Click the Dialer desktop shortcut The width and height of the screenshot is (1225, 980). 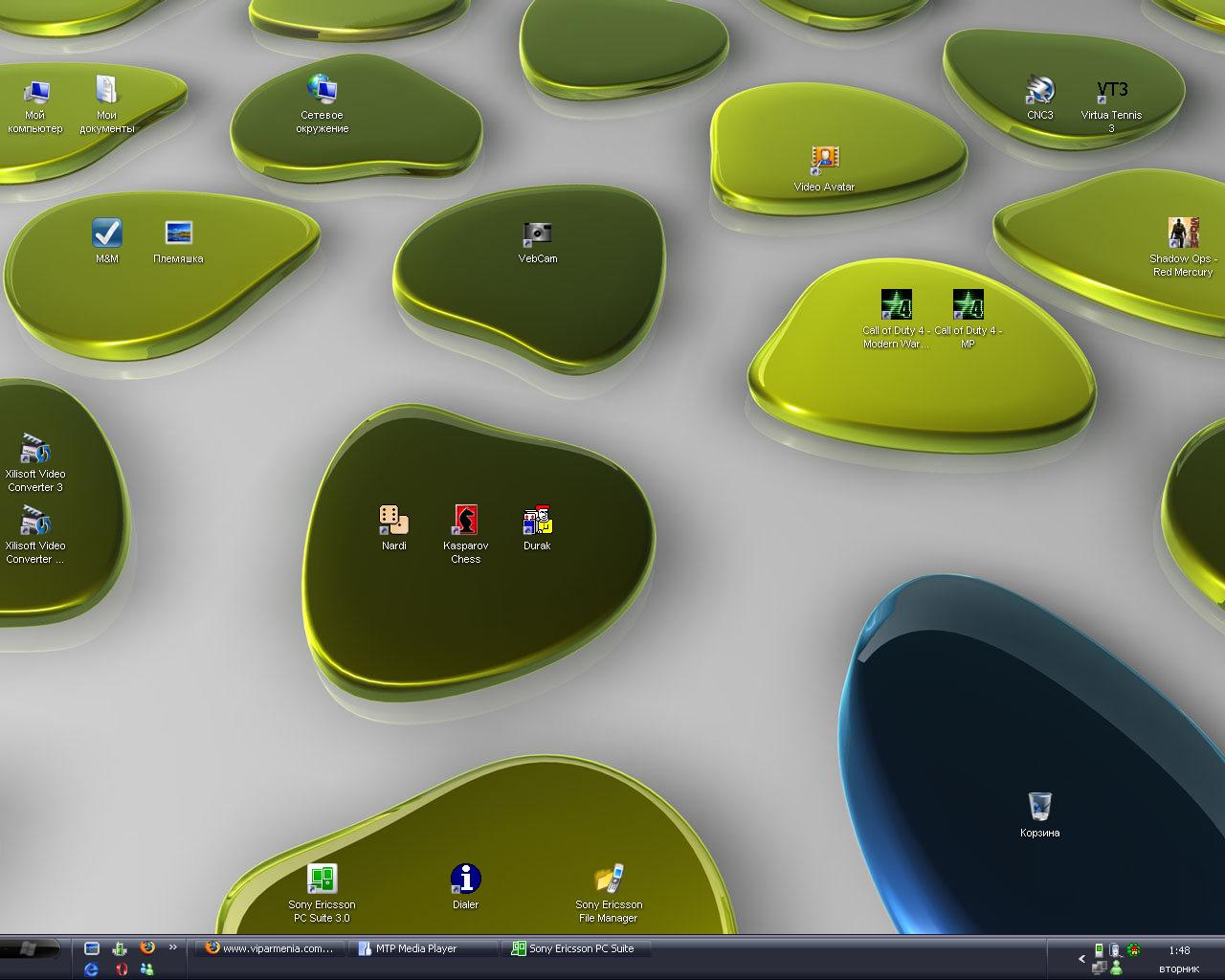click(465, 880)
